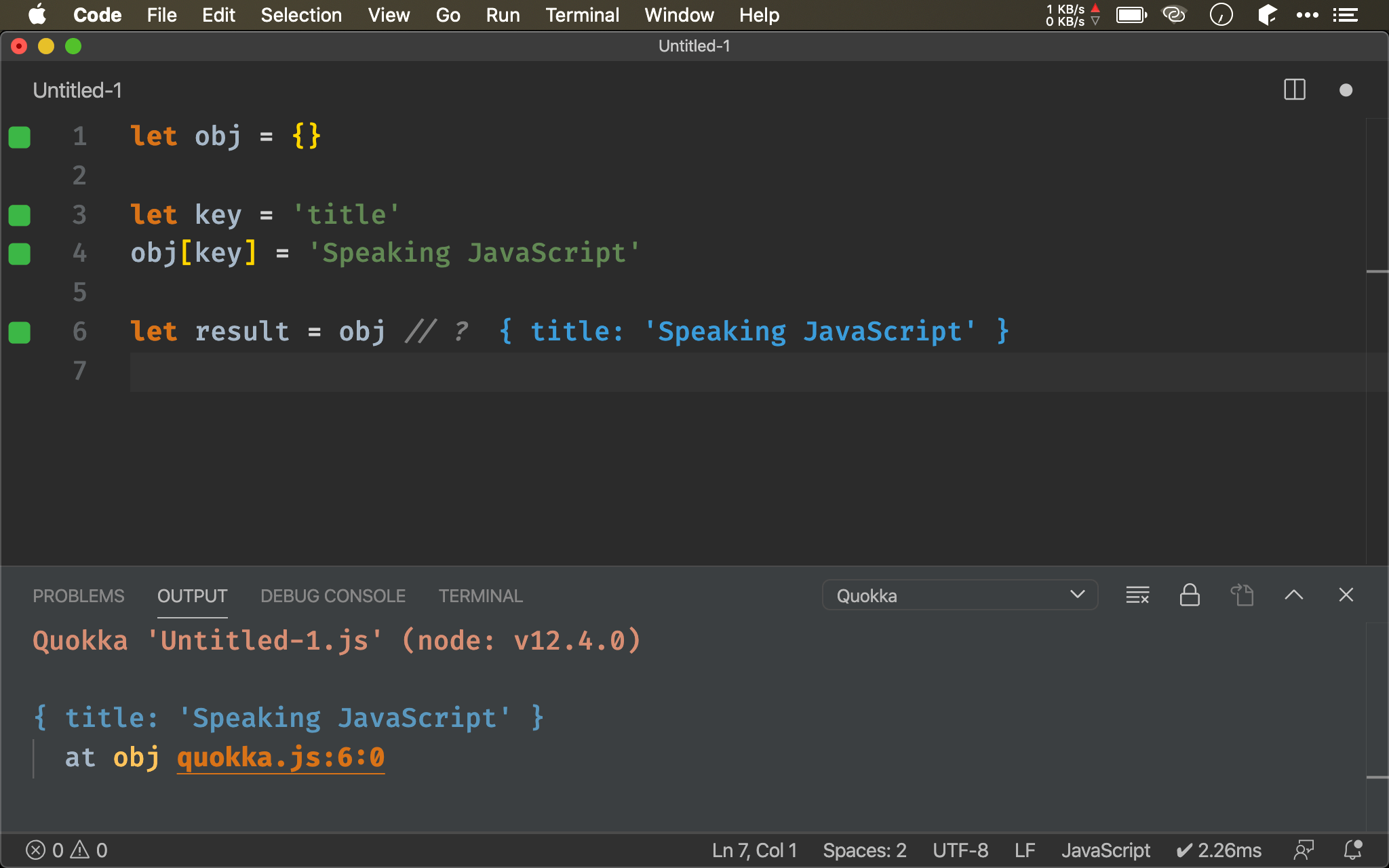Click the green Quokka indicator on line 6
Image resolution: width=1389 pixels, height=868 pixels.
point(20,332)
